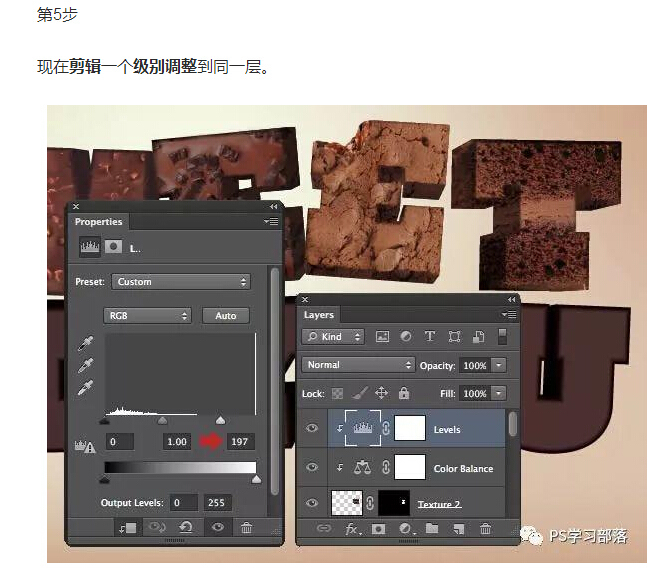The image size is (662, 575).
Task: Click the Layers panel scrollbar
Action: tap(513, 424)
